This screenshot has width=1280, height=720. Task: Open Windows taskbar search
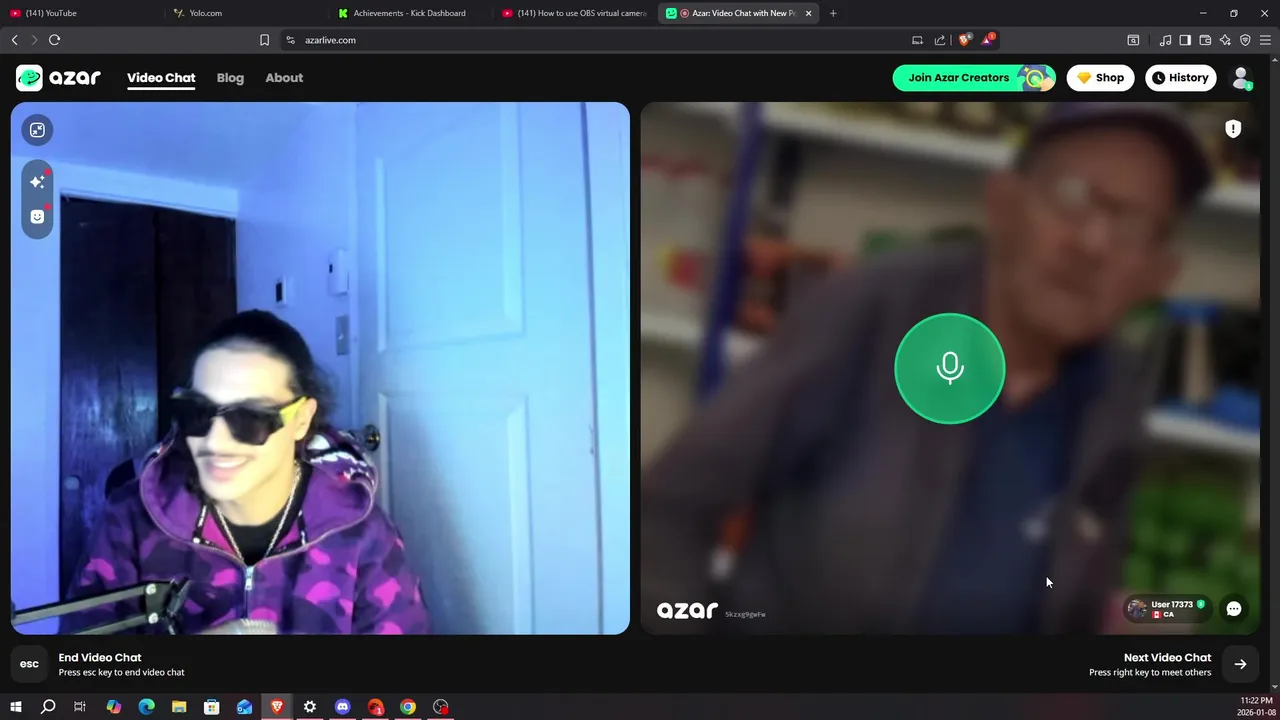click(x=48, y=707)
